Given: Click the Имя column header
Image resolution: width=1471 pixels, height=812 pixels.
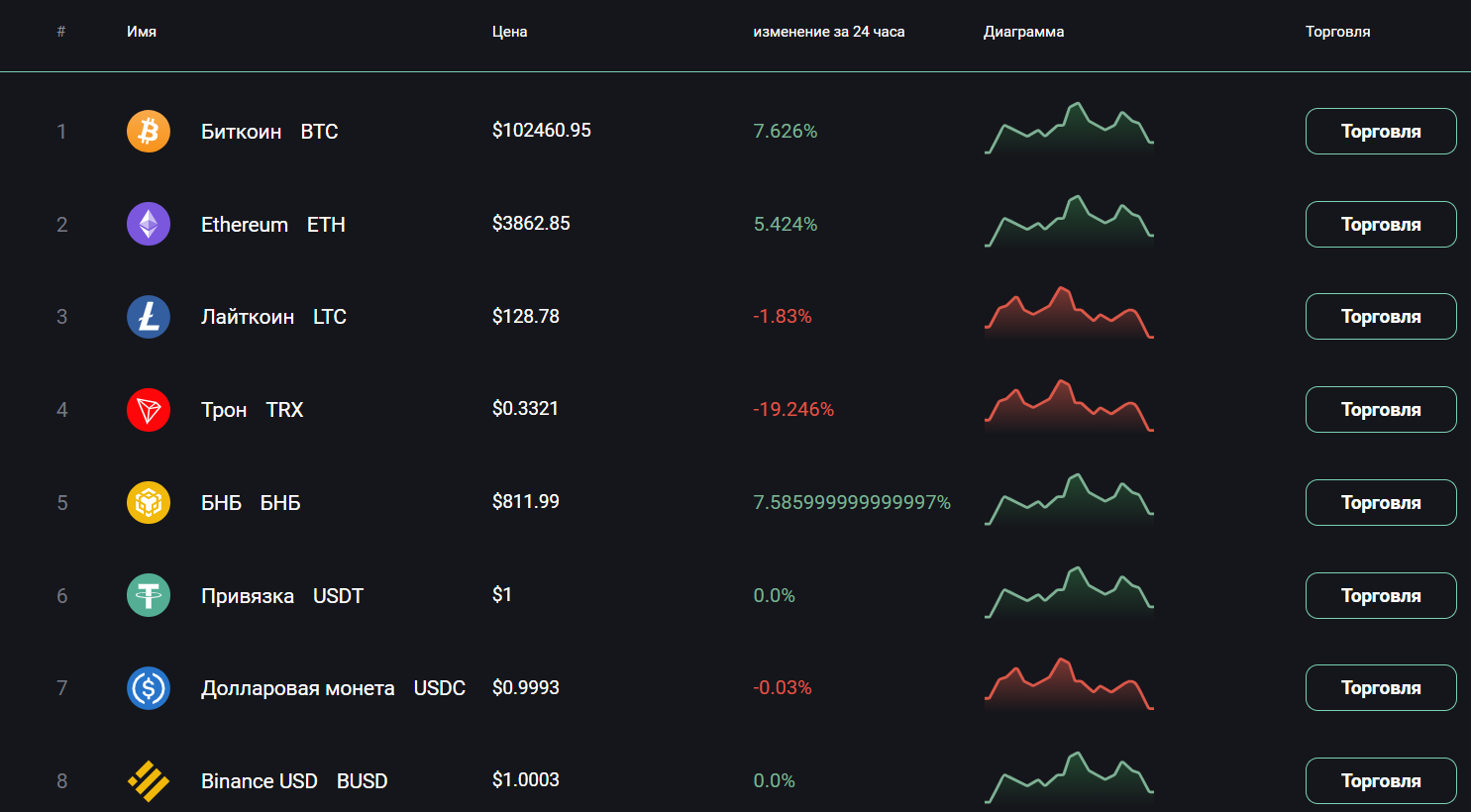Looking at the screenshot, I should [x=142, y=32].
